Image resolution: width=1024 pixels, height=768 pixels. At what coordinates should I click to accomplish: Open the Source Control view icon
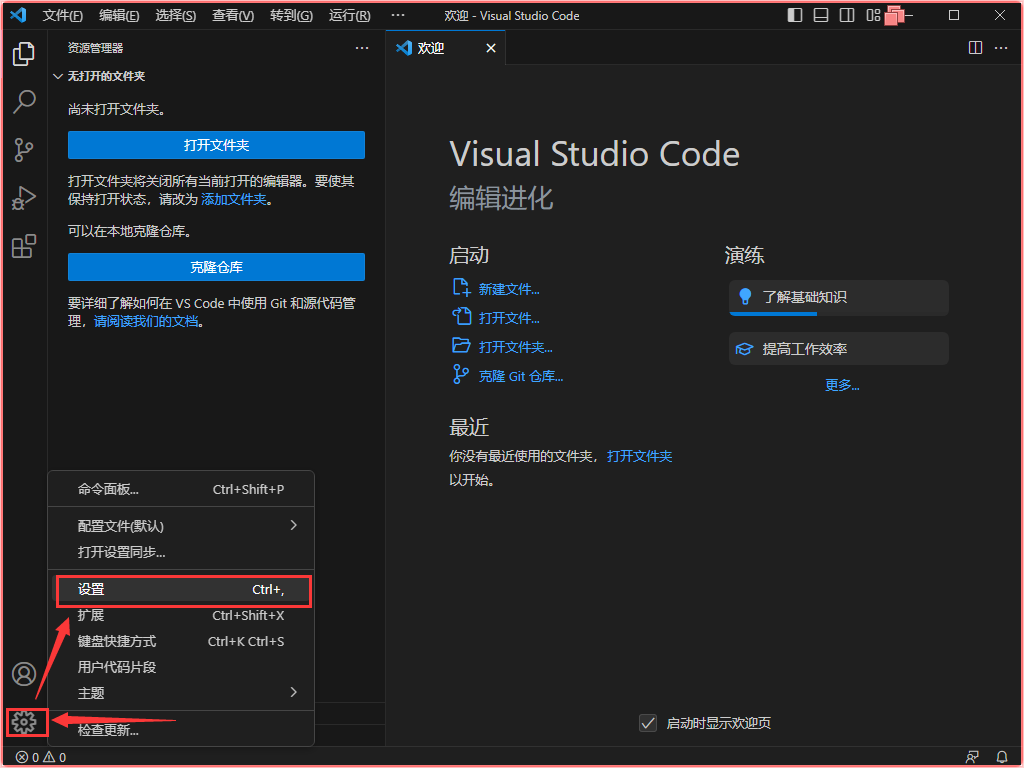pos(24,150)
